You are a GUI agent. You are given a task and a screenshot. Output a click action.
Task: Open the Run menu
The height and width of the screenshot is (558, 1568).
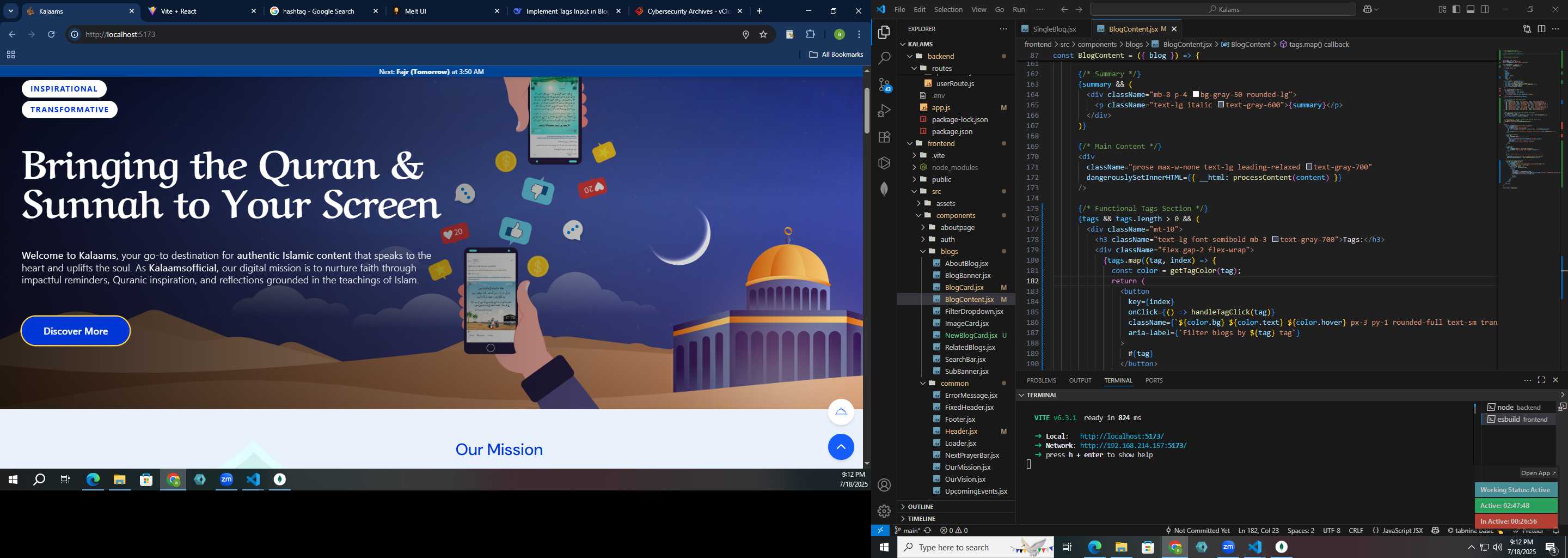[x=1018, y=9]
